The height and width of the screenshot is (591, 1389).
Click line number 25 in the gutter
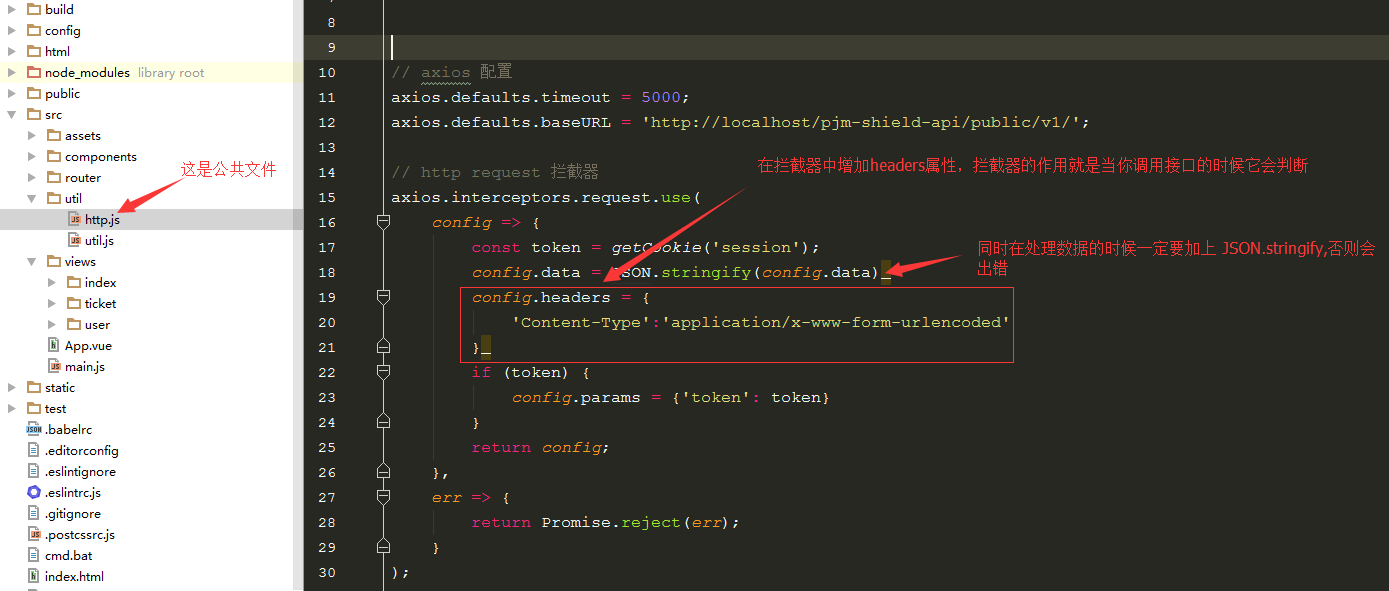tap(327, 447)
